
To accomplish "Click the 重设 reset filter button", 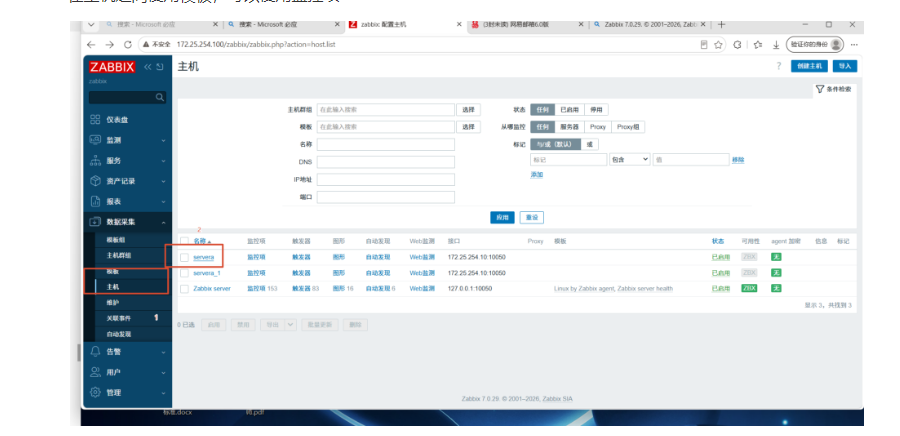I will (x=532, y=217).
